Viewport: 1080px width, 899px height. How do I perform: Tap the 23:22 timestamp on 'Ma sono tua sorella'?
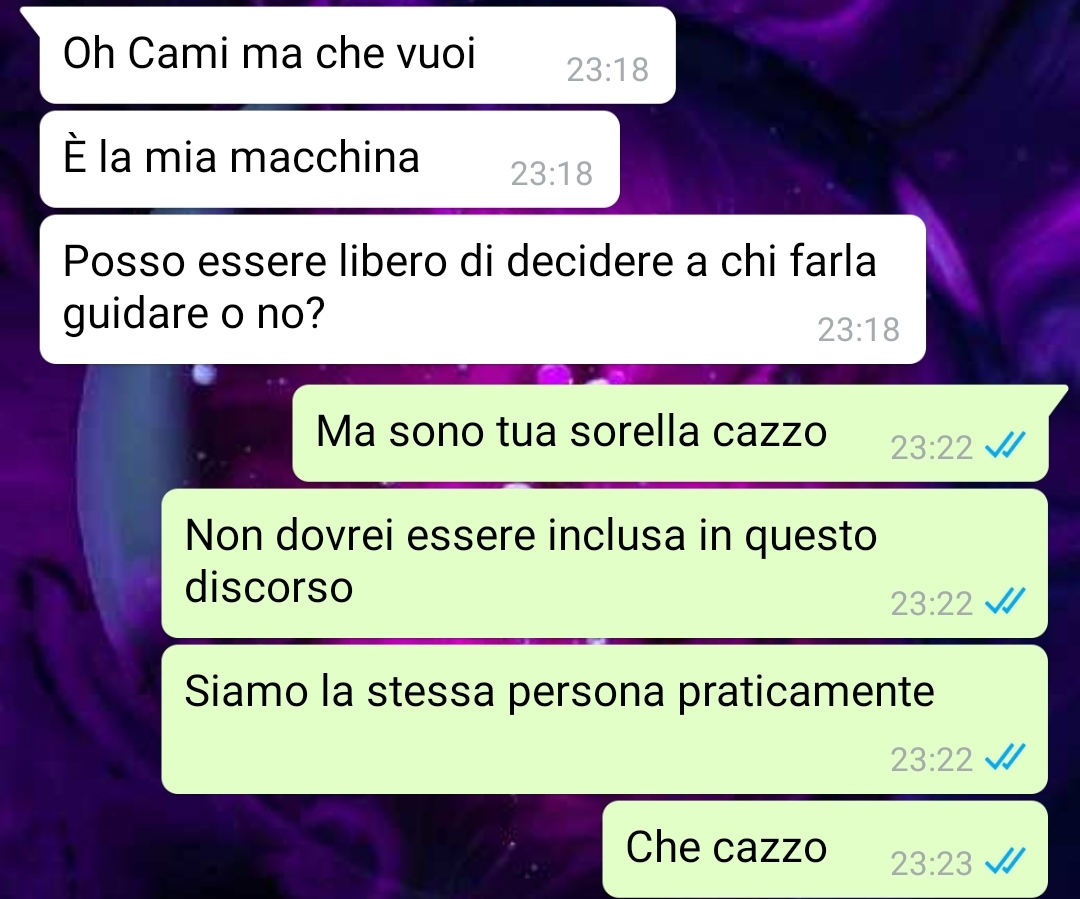pos(931,448)
